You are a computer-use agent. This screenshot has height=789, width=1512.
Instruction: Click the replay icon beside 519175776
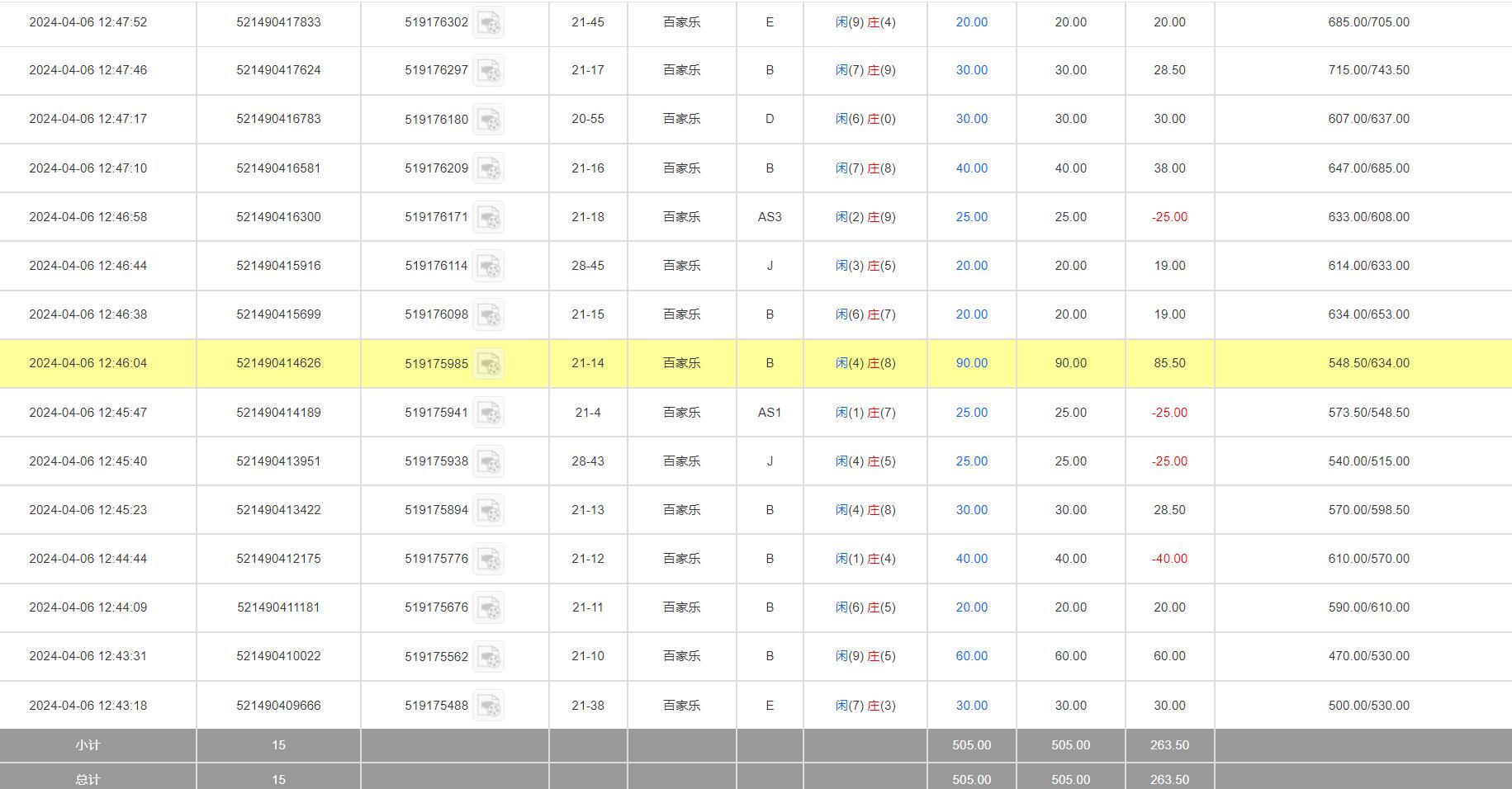[489, 559]
